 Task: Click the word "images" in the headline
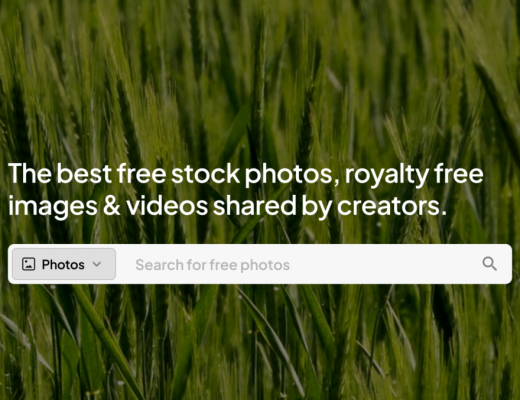click(x=53, y=207)
